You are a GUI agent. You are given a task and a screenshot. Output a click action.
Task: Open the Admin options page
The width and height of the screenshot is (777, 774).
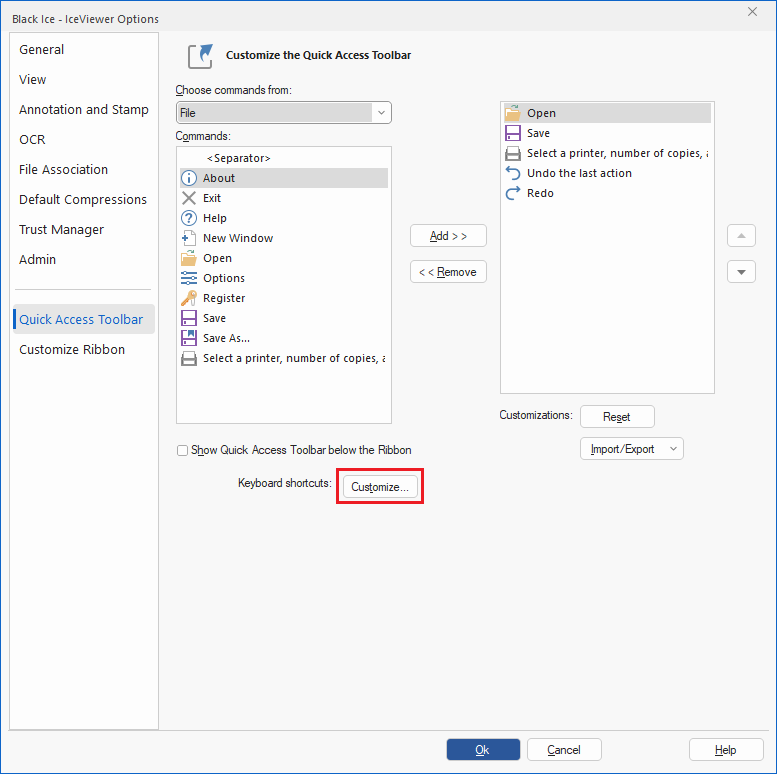click(38, 260)
